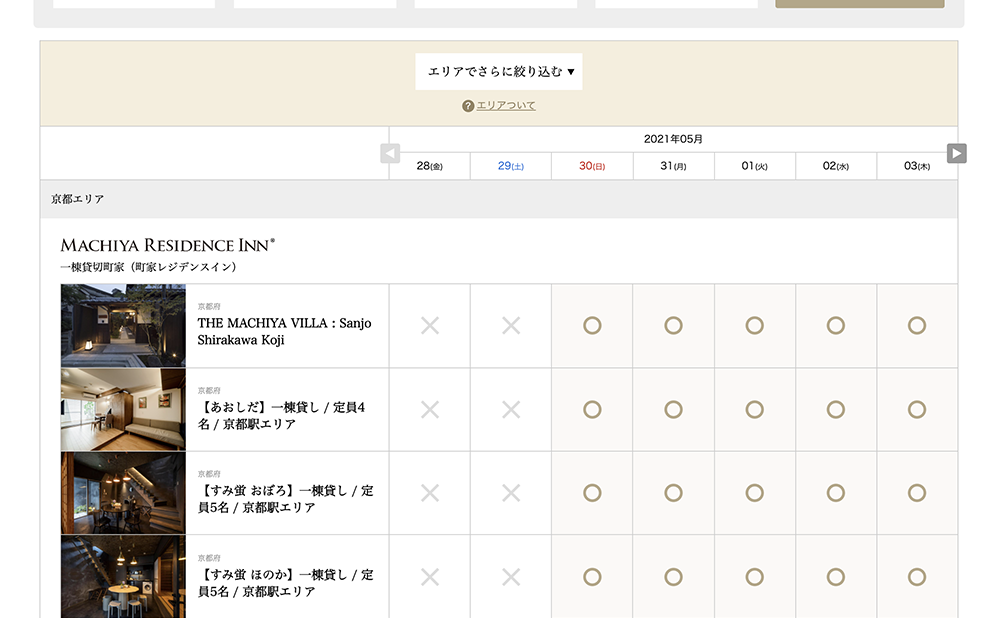Click the THE MACHIYA VILLA entrance photo thumbnail
Viewport: 1000px width, 618px height.
coord(122,326)
